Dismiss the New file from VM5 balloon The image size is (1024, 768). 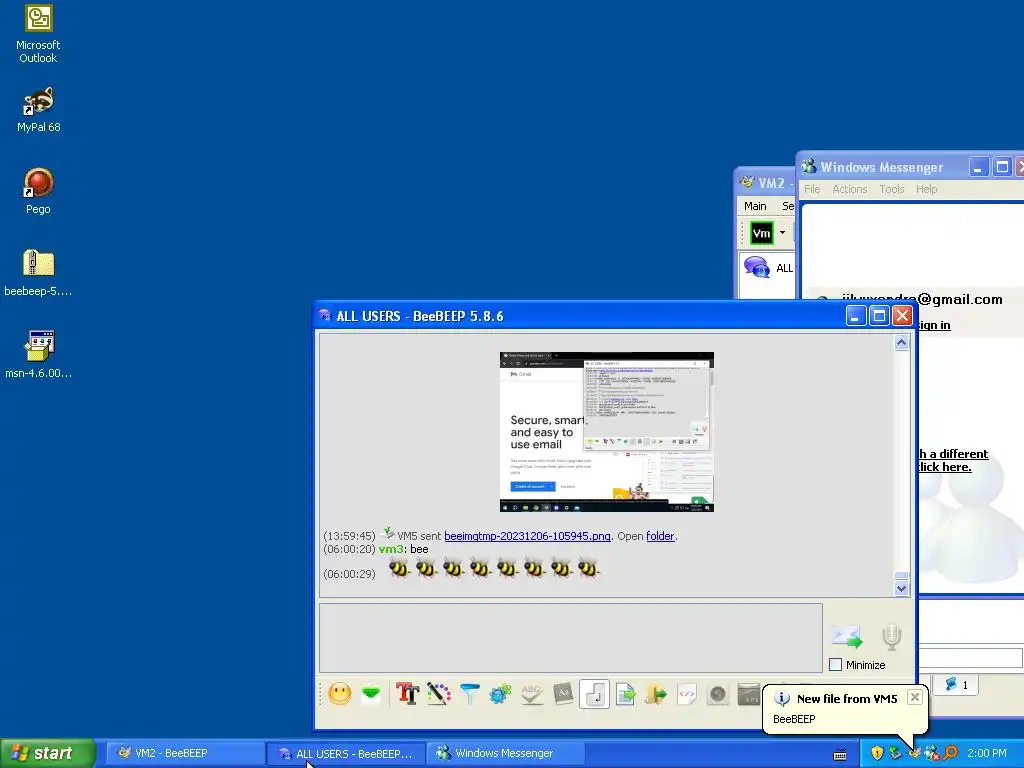tap(915, 697)
